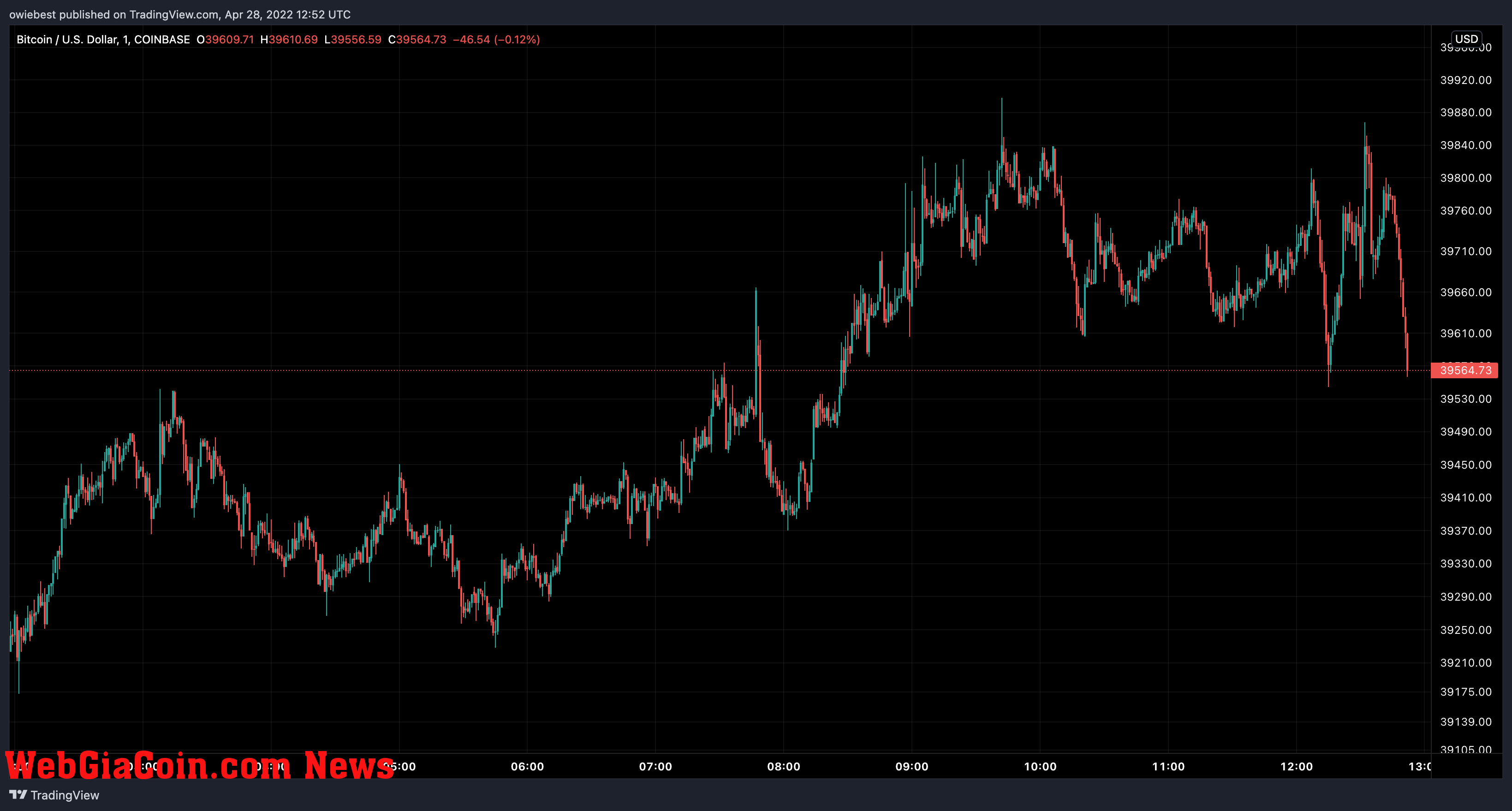Click the 39410.00 price axis label

(1465, 498)
